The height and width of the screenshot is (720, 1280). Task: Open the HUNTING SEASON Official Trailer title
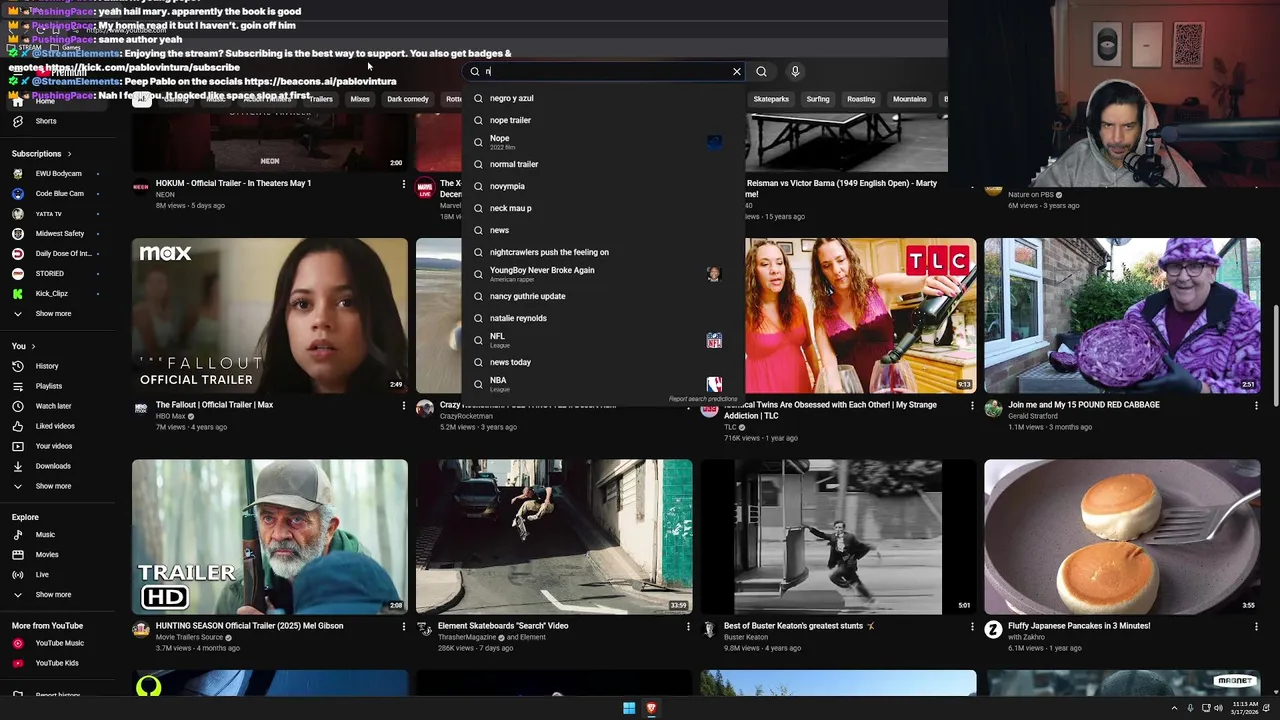pyautogui.click(x=249, y=626)
